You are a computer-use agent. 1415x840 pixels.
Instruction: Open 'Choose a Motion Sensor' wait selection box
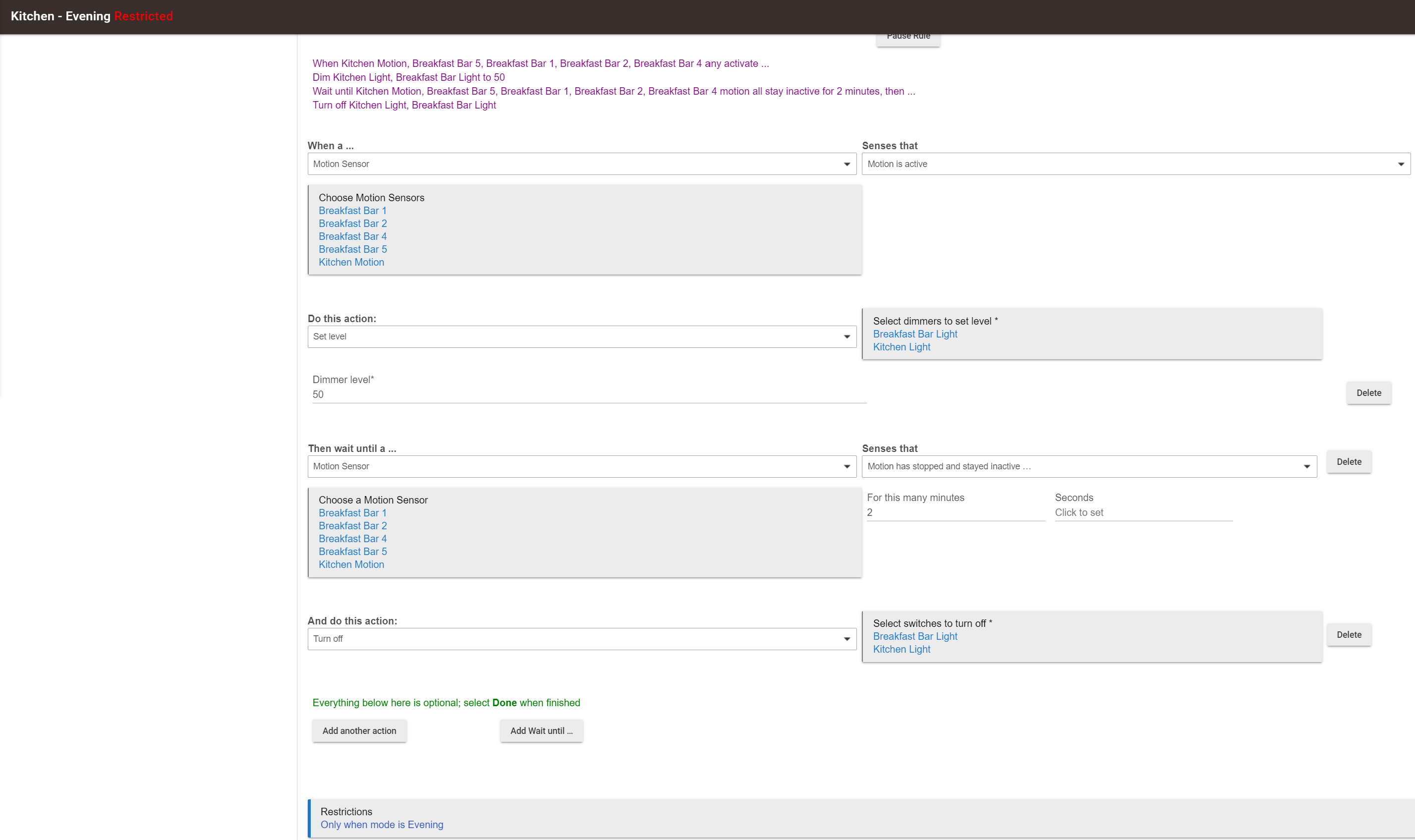coord(585,532)
